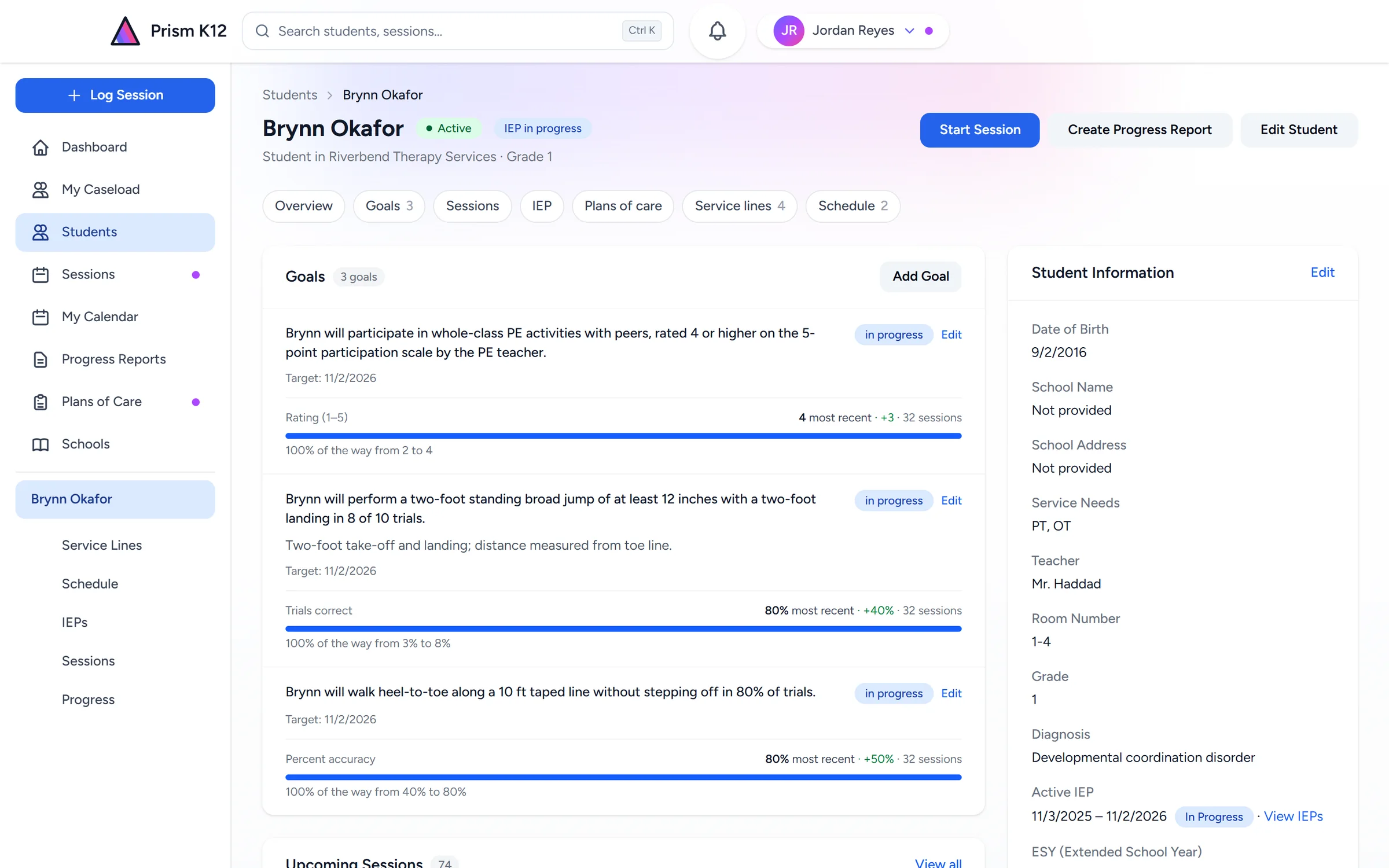Click Students in the breadcrumb
Screen dimensions: 1389x868
pos(290,95)
